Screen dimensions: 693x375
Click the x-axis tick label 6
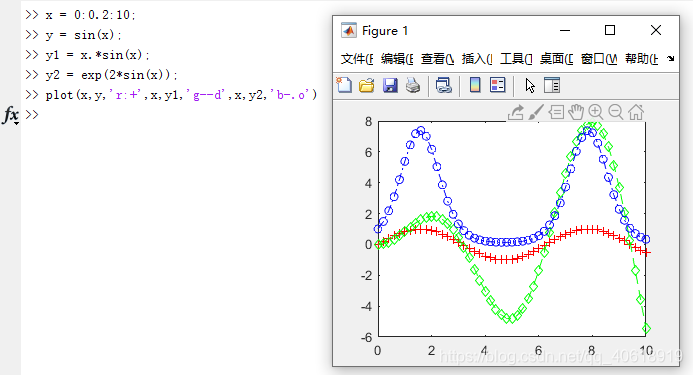538,351
